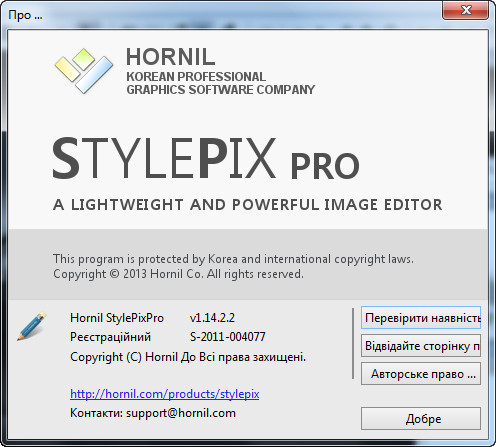Open the Авторське право ... button
Screen dimensions: 496x447
pos(421,374)
